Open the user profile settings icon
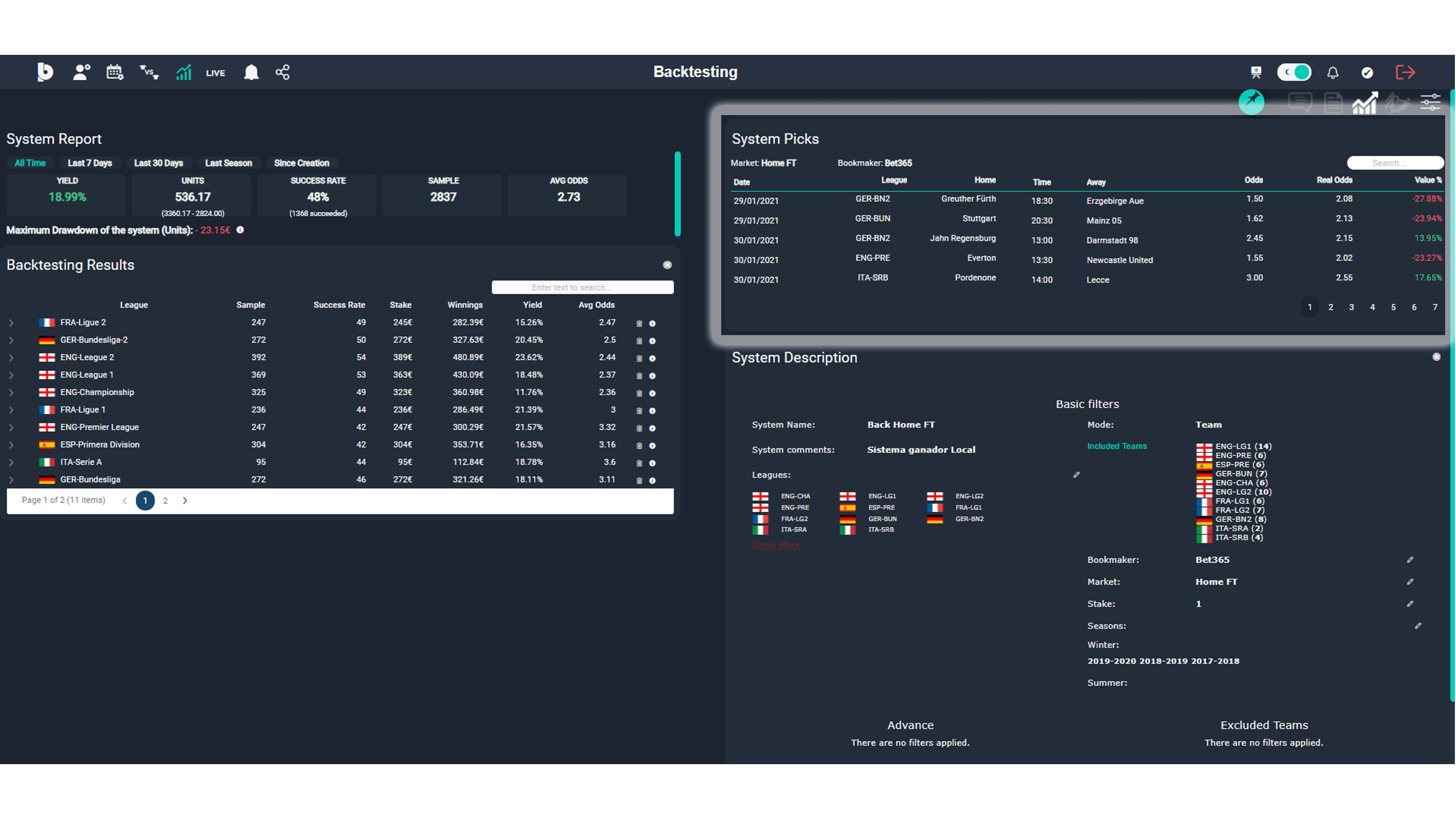Image resolution: width=1456 pixels, height=819 pixels. point(81,72)
